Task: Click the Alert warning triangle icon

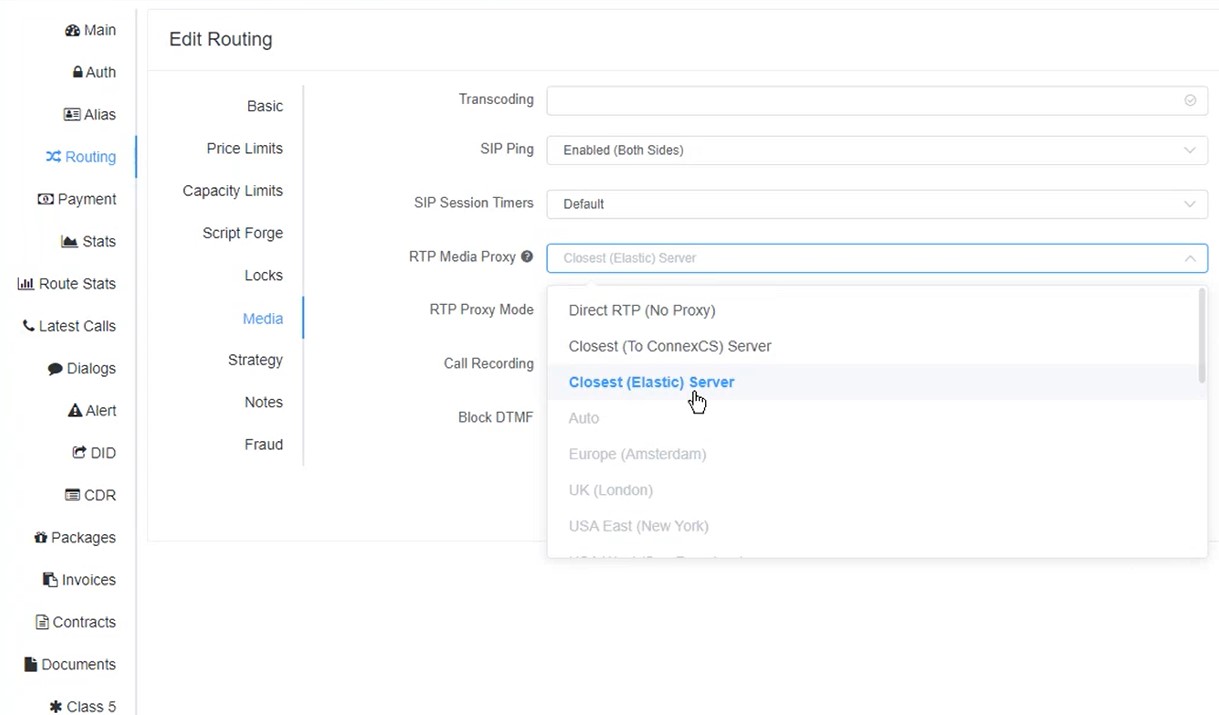Action: pyautogui.click(x=75, y=411)
